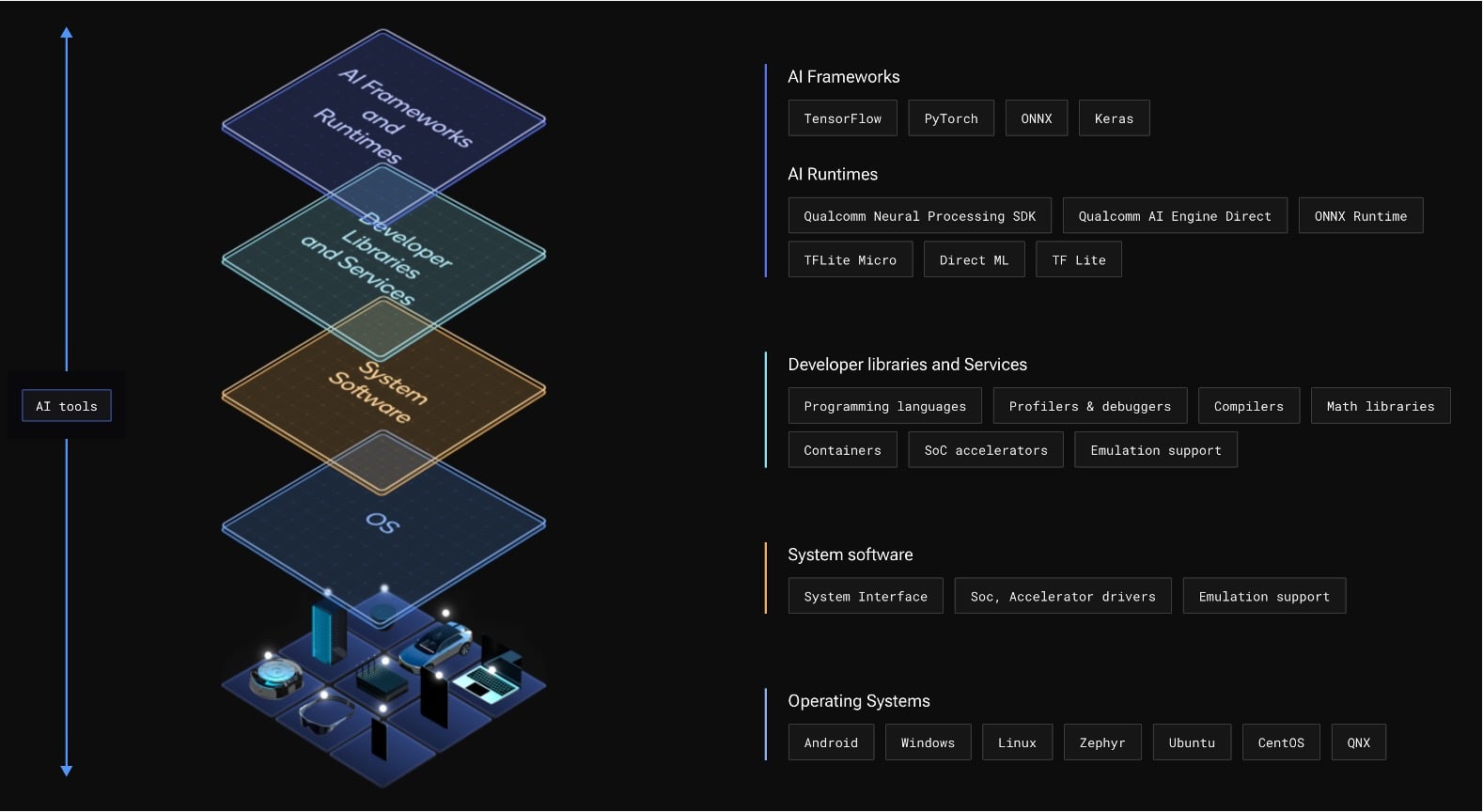Click the AI Frameworks heading
This screenshot has height=812, width=1483.
[843, 77]
